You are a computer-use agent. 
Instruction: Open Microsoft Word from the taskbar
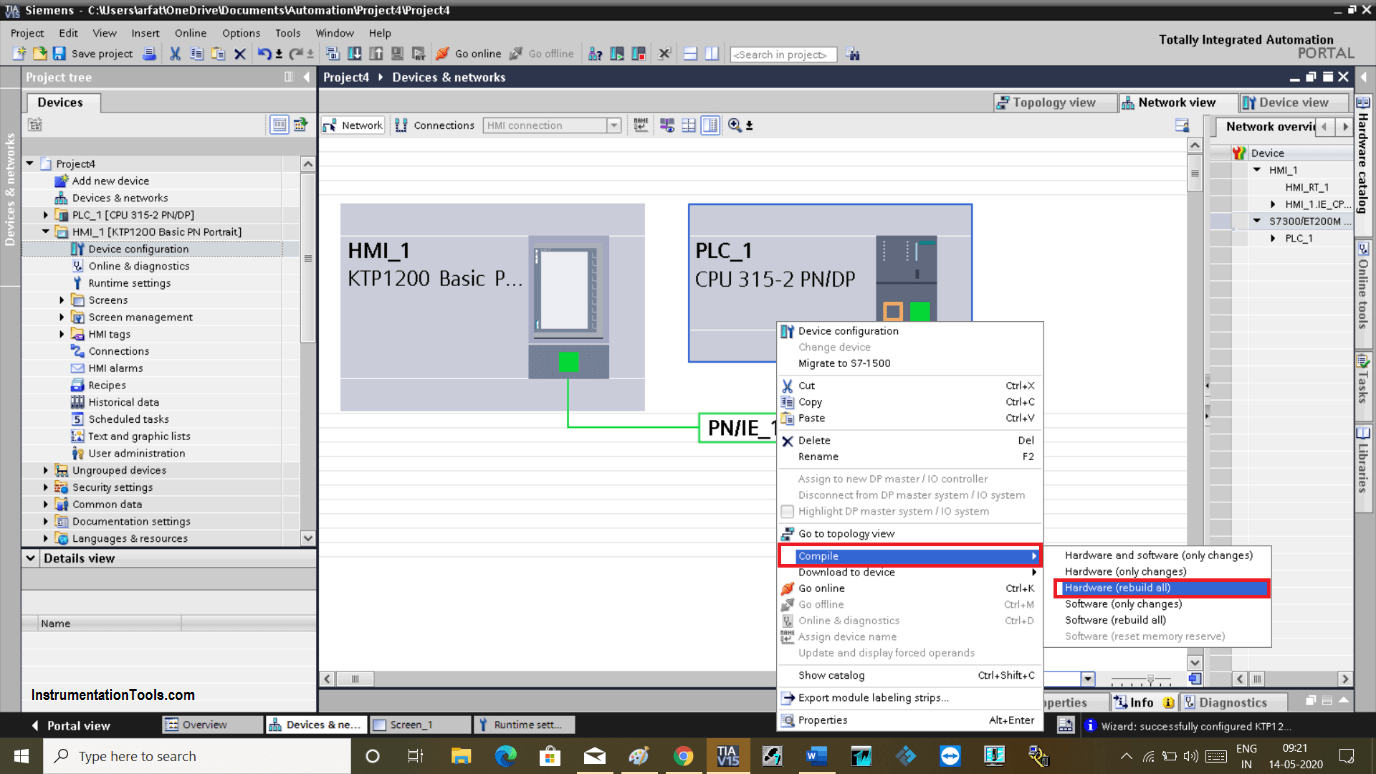pos(816,756)
